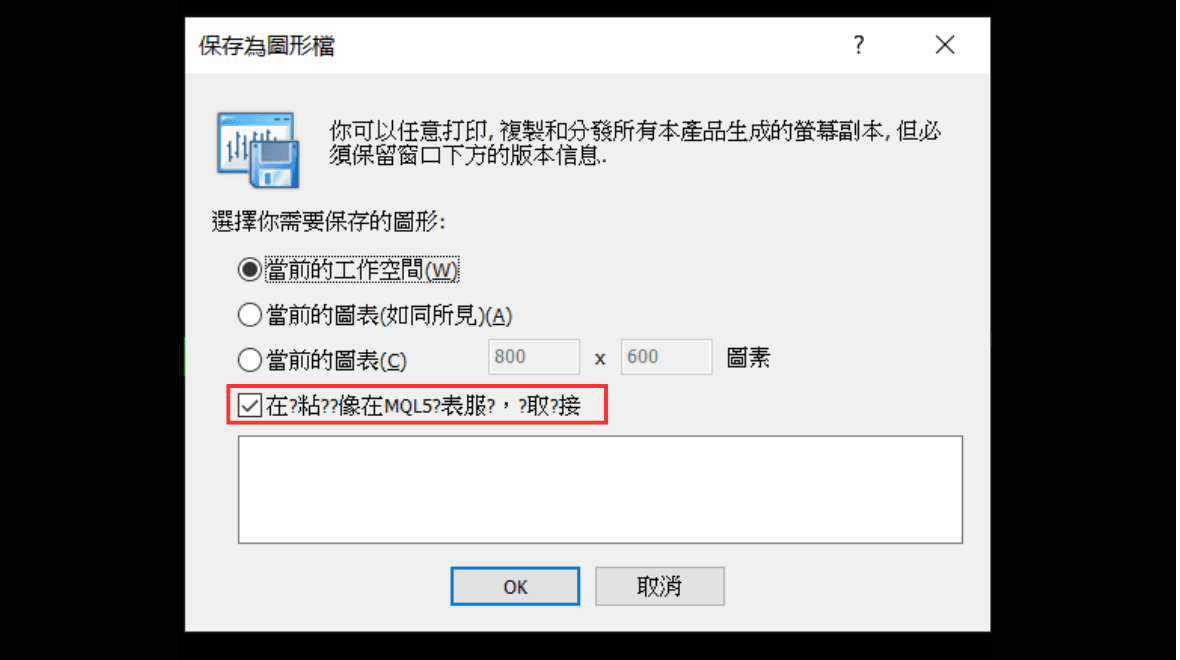1180x660 pixels.
Task: Focus the height field showing 600
Action: pyautogui.click(x=666, y=357)
